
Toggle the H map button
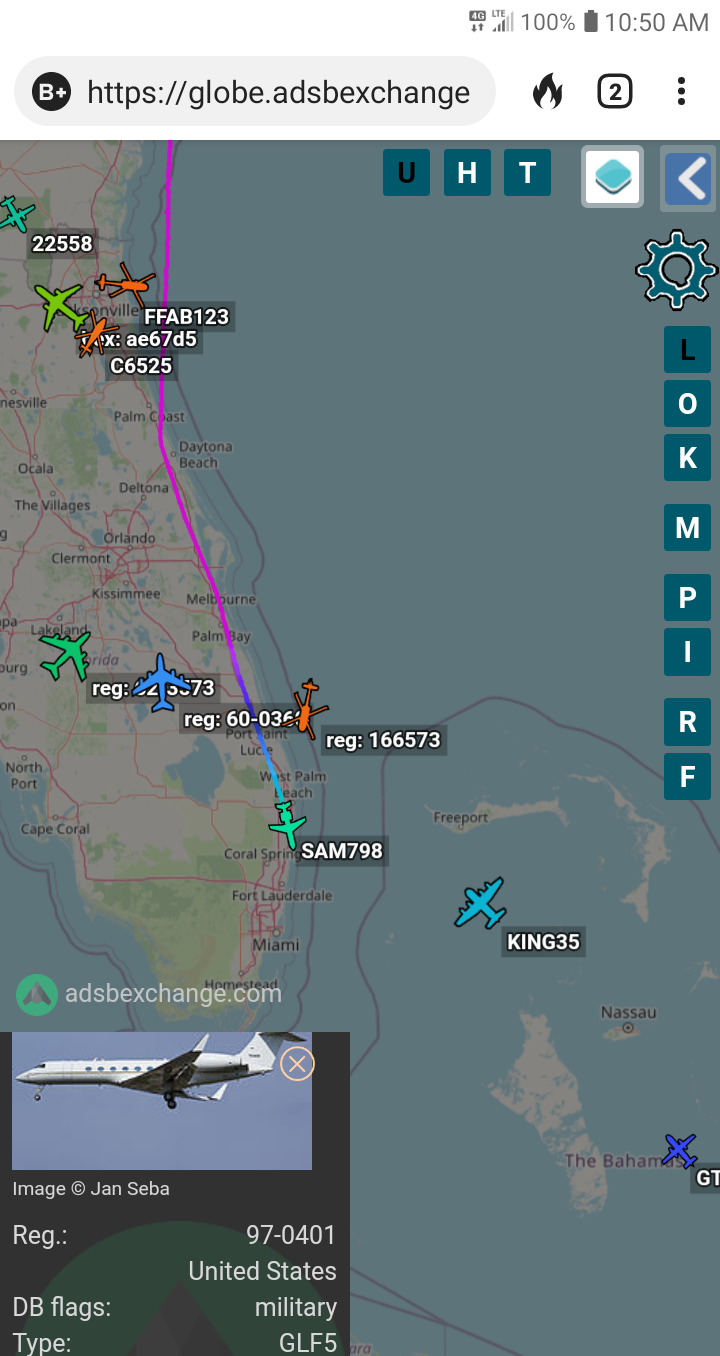click(467, 172)
